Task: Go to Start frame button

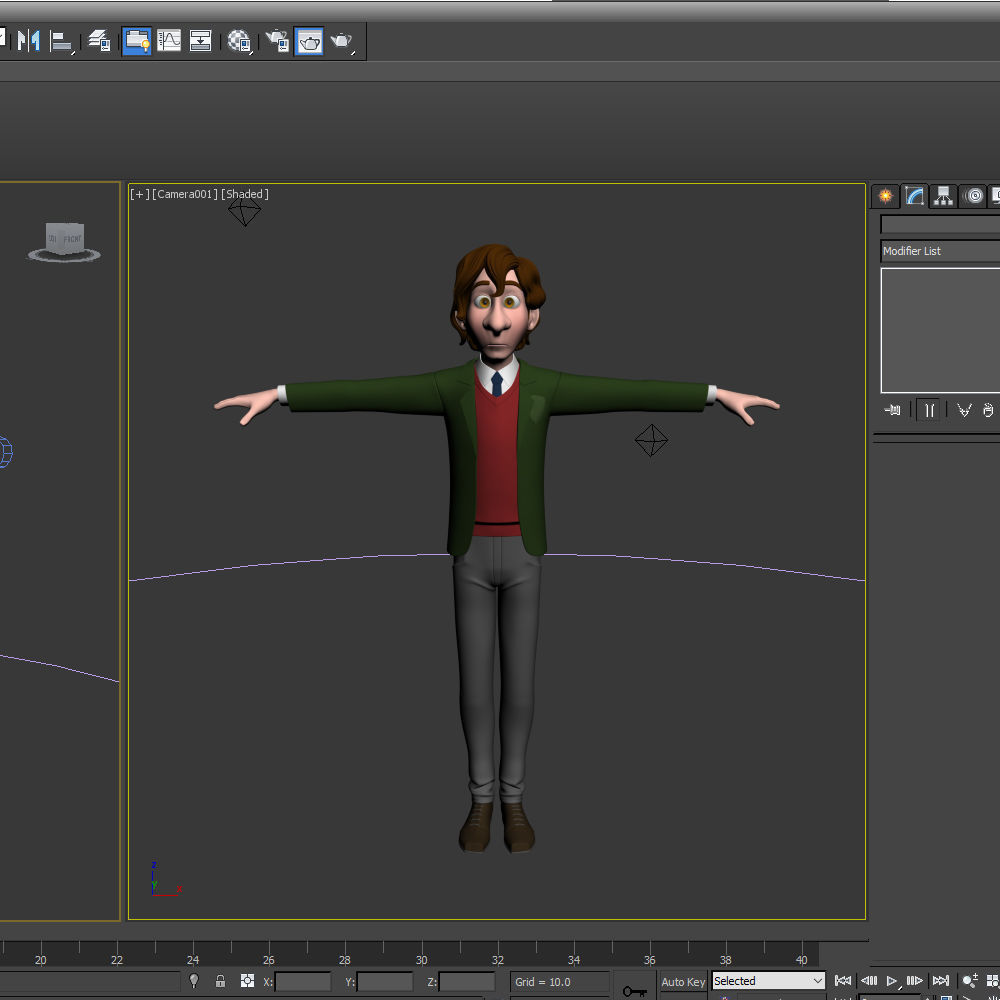Action: (842, 981)
